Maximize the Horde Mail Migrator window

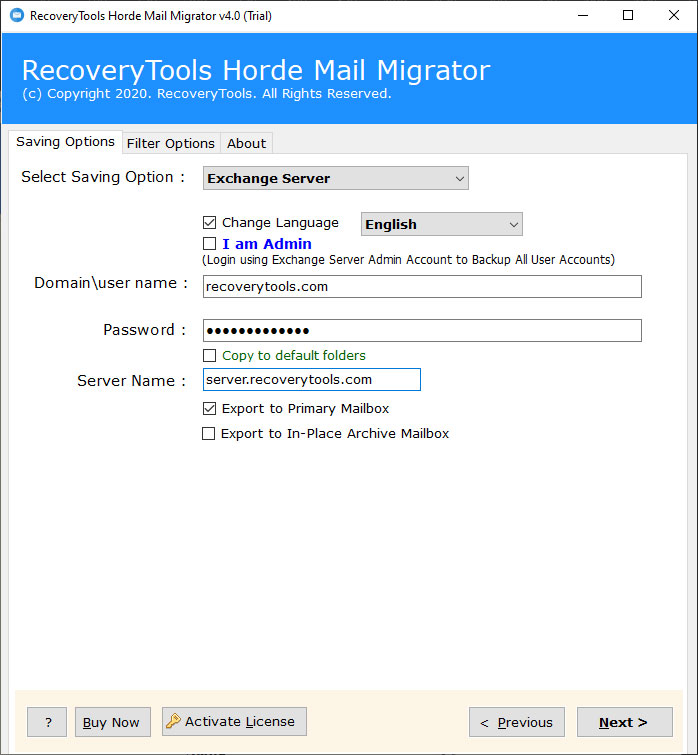pyautogui.click(x=628, y=15)
